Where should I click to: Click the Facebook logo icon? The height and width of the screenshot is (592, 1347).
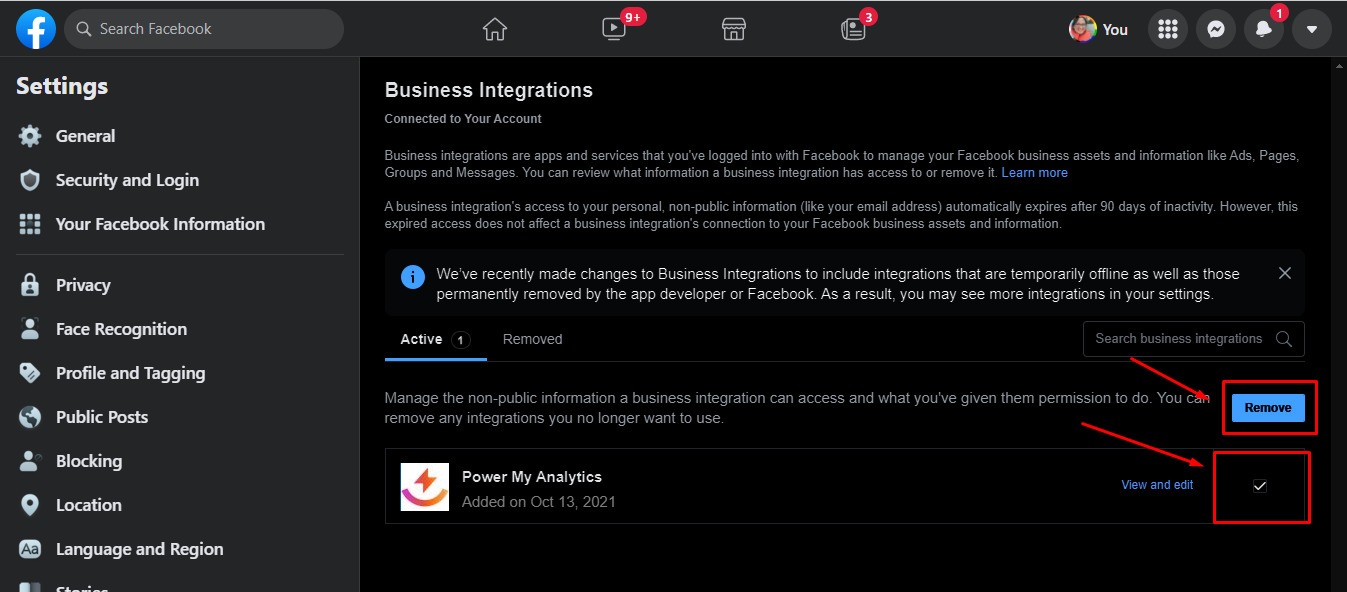(x=36, y=29)
